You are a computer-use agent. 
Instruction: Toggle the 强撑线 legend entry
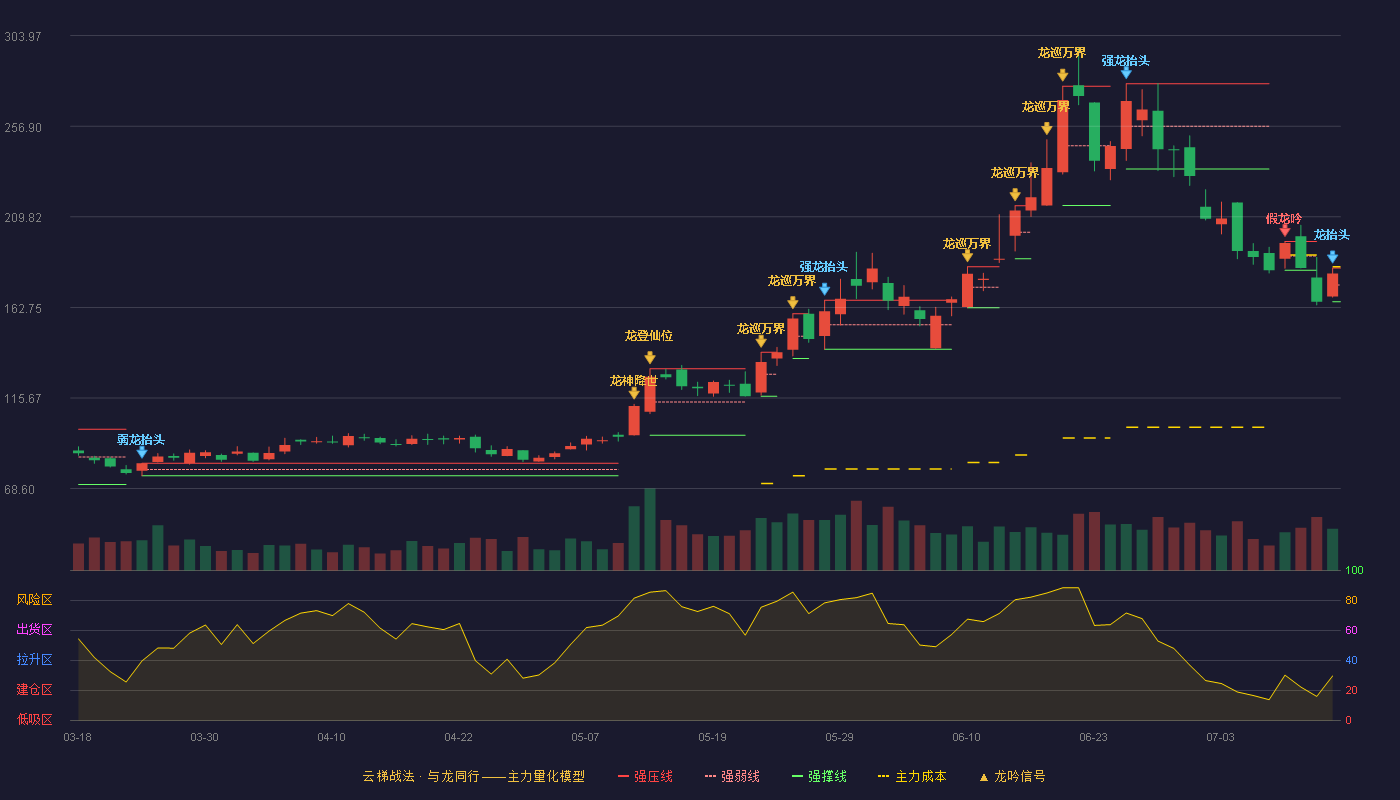point(819,776)
